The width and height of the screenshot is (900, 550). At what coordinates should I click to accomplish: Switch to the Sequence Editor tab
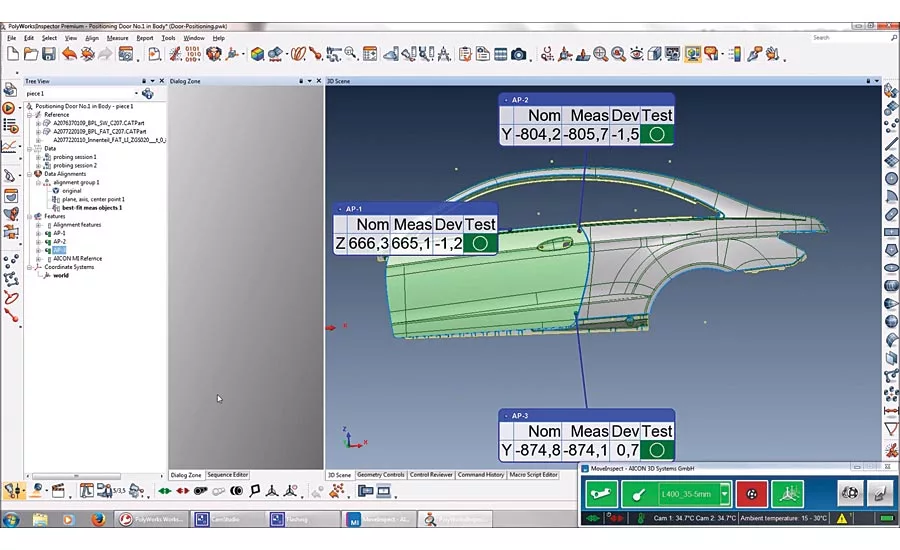point(227,475)
